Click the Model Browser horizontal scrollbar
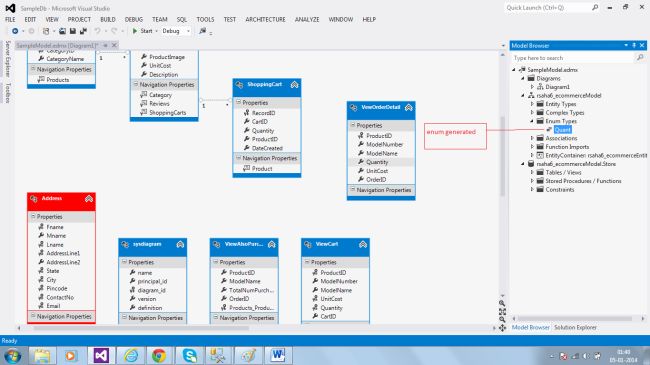The width and height of the screenshot is (650, 365). pos(575,319)
